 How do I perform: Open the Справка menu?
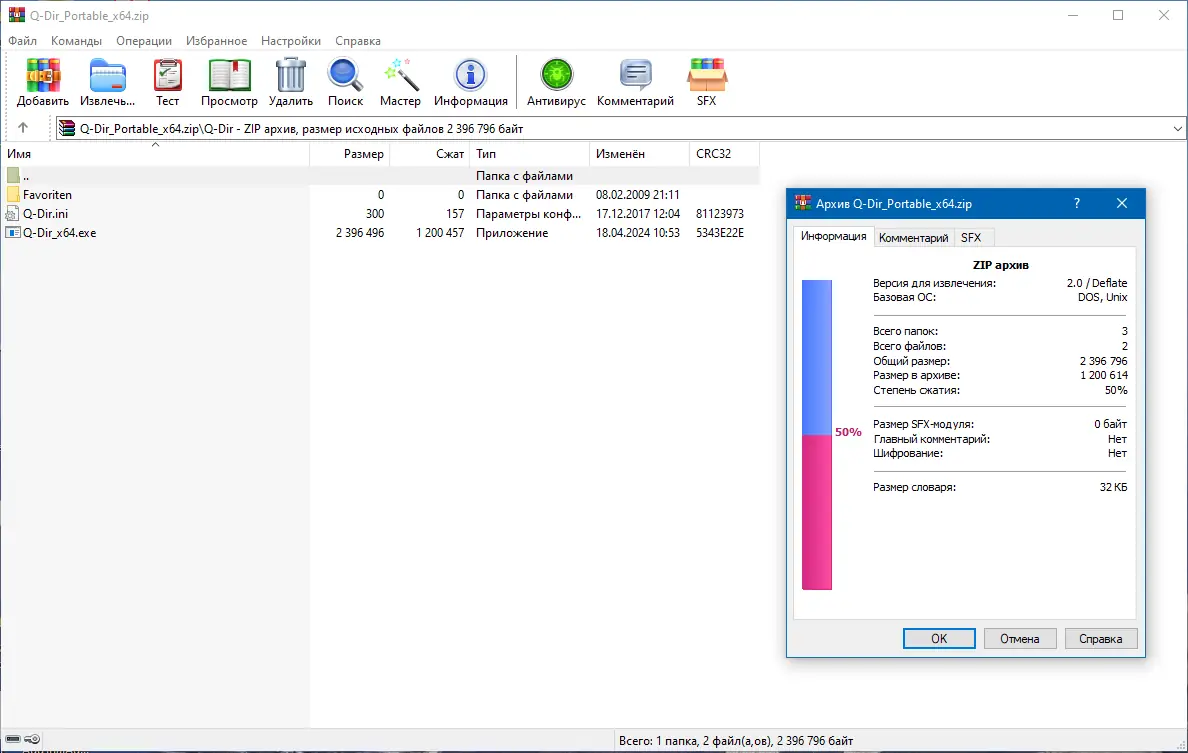(358, 41)
